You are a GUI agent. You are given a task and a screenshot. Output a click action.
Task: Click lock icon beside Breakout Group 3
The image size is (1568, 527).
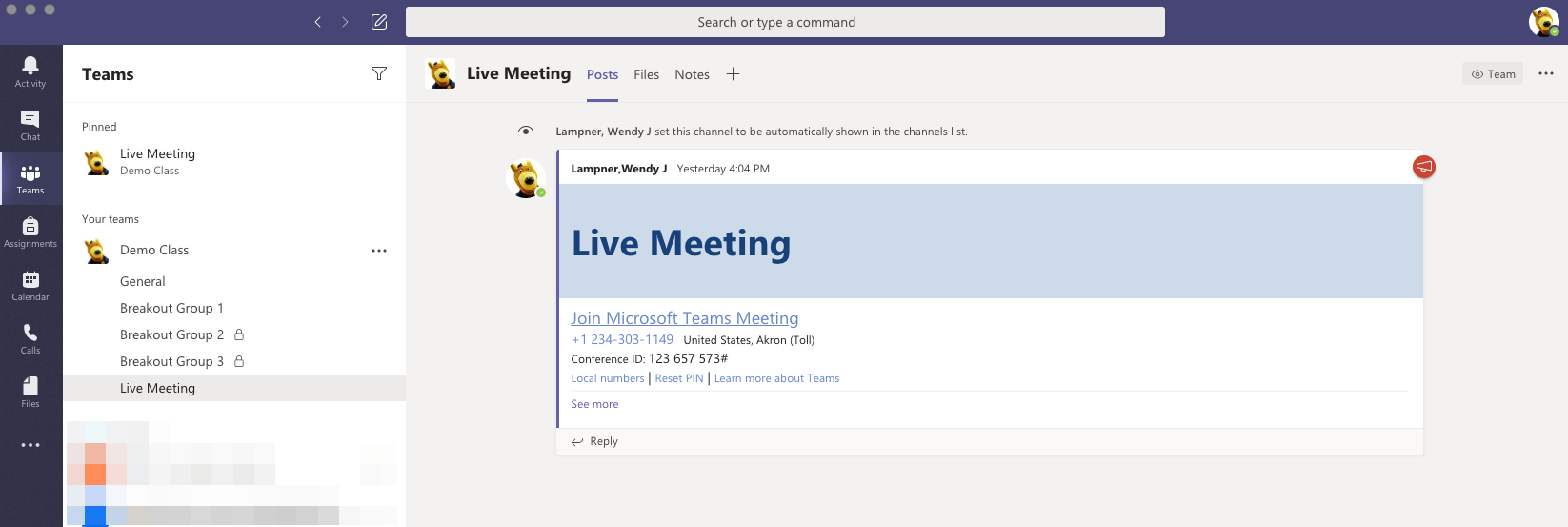coord(239,361)
